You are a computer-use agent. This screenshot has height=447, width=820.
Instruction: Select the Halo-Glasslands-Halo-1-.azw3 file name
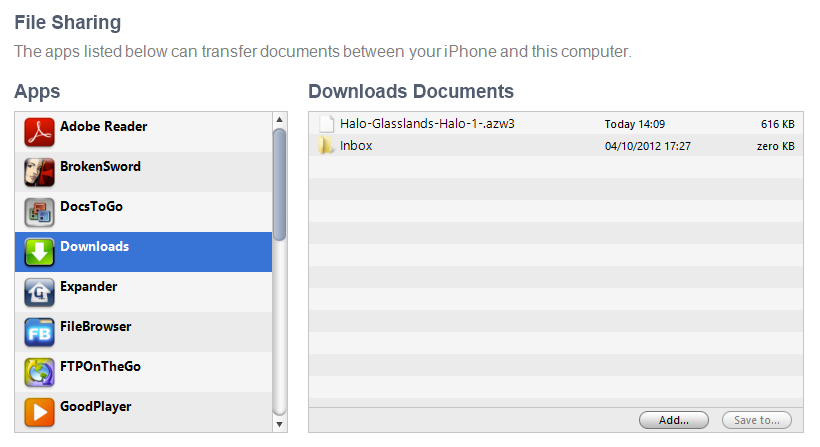[x=427, y=124]
